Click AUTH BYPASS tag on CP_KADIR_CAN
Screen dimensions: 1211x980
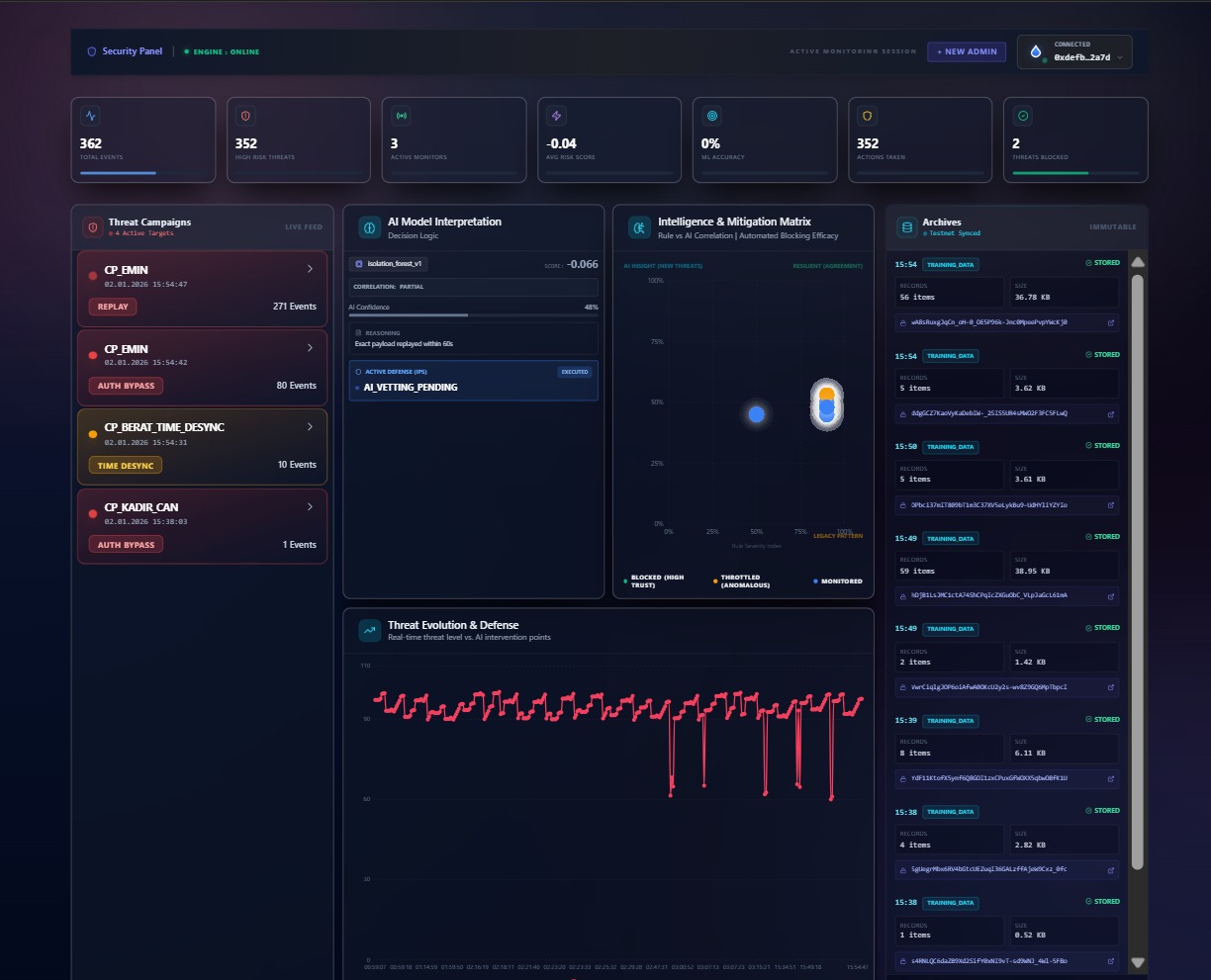126,545
